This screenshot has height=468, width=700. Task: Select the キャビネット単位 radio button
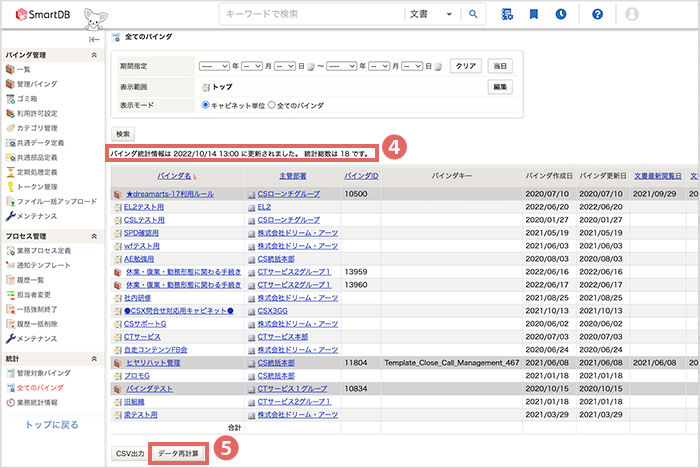coord(205,105)
